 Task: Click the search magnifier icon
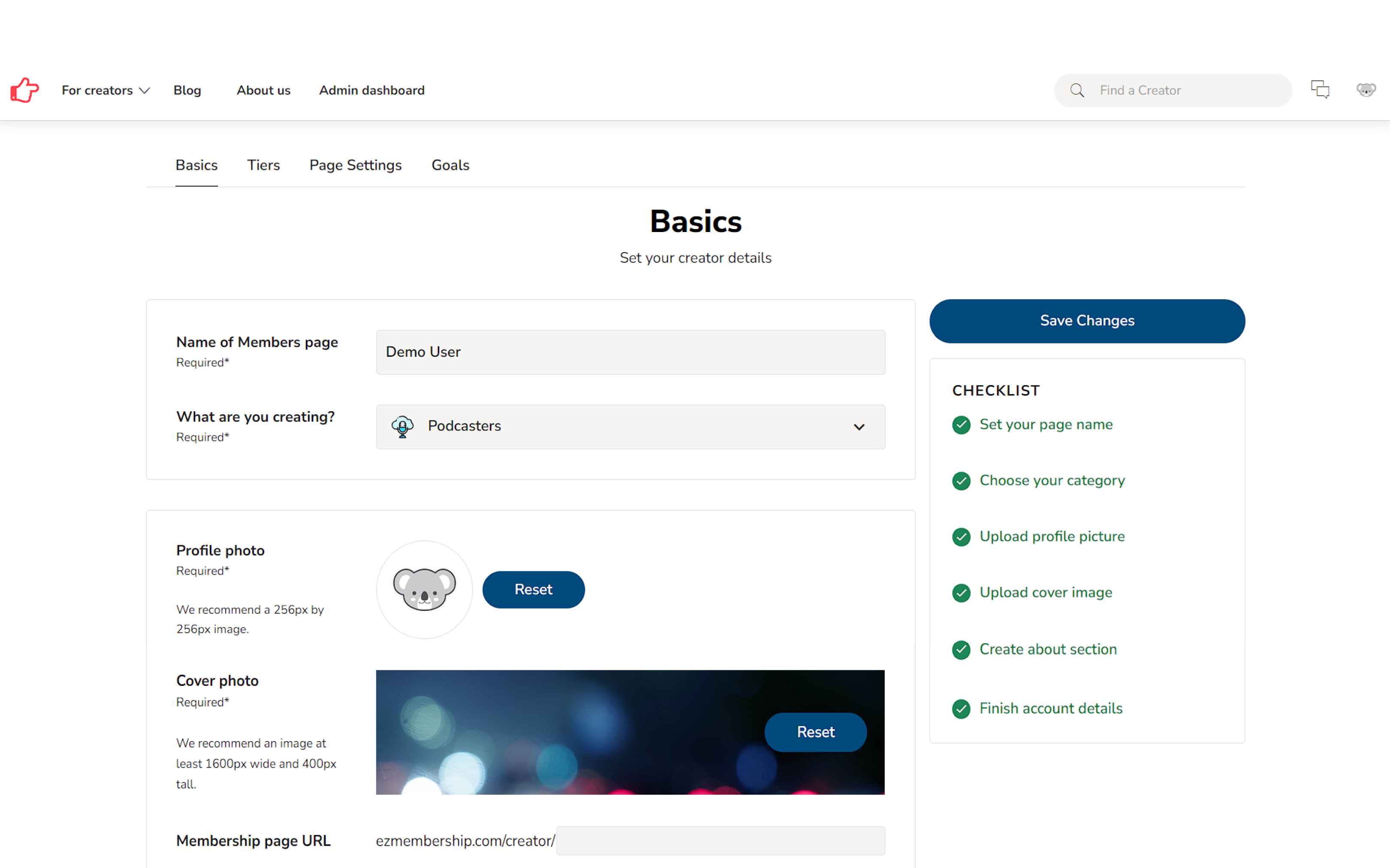pos(1077,90)
